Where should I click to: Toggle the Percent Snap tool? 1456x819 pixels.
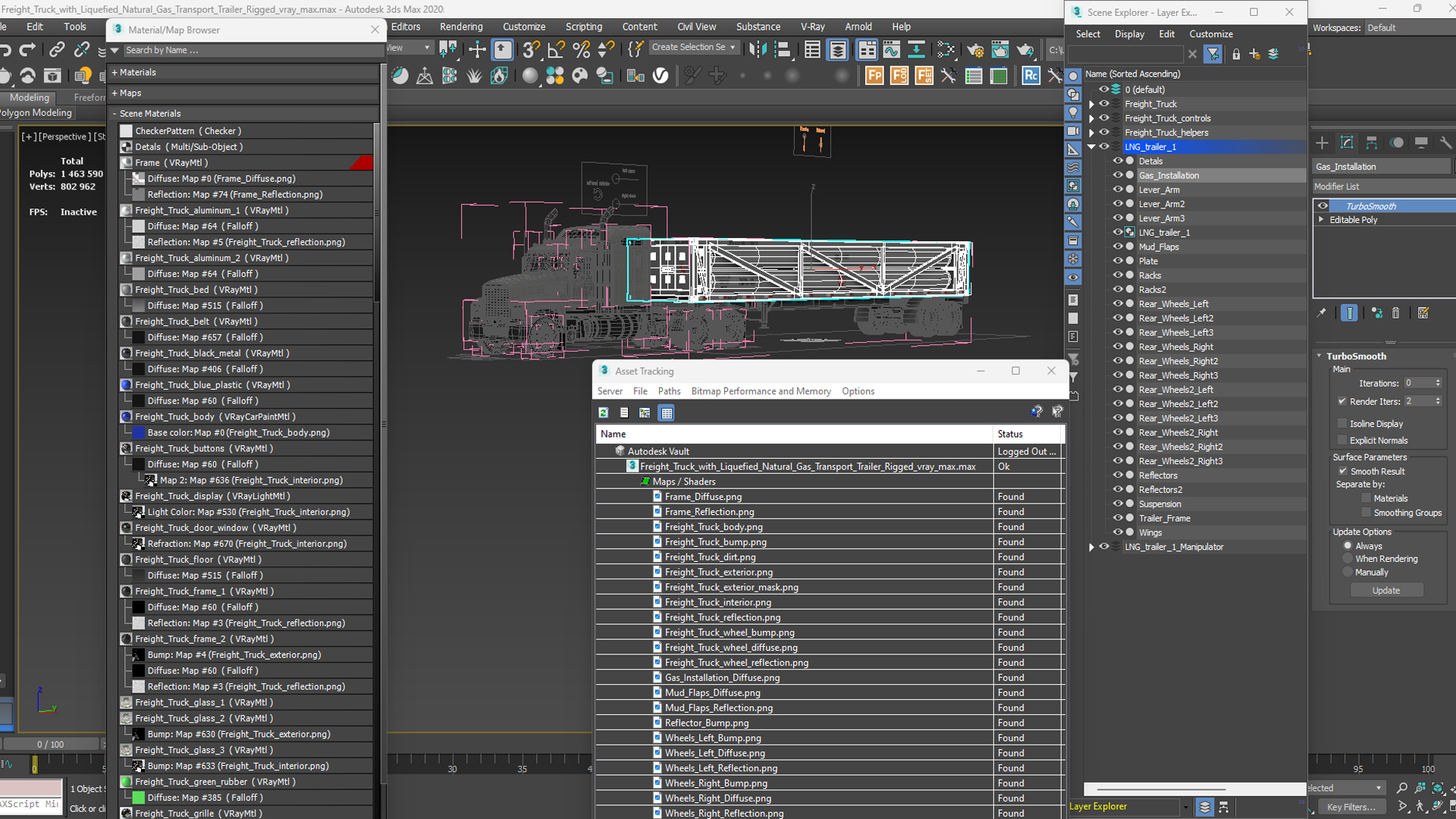coord(581,50)
